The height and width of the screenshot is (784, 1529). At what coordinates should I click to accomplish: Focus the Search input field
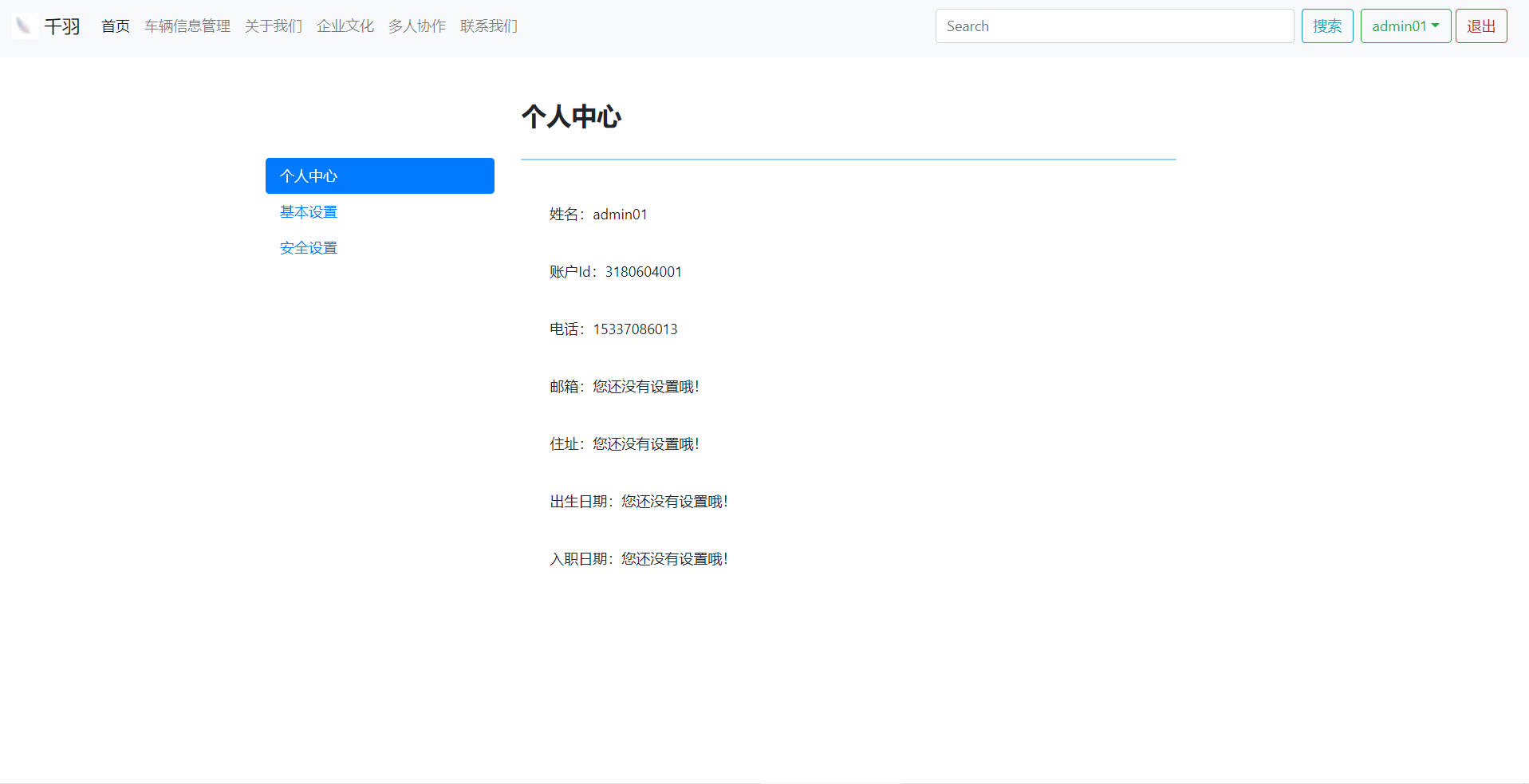(1114, 26)
